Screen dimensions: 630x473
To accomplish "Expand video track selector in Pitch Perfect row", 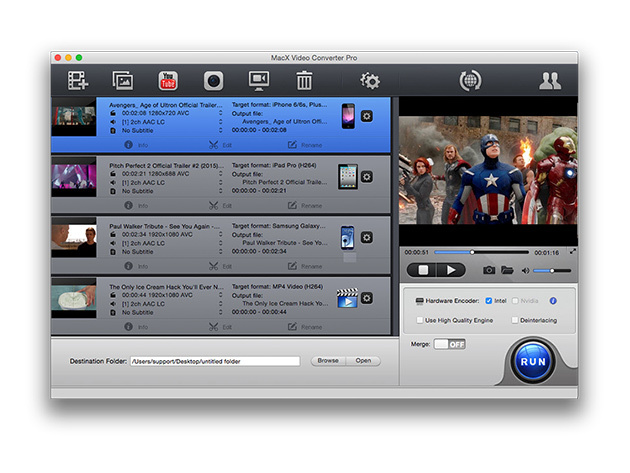I will click(x=221, y=174).
